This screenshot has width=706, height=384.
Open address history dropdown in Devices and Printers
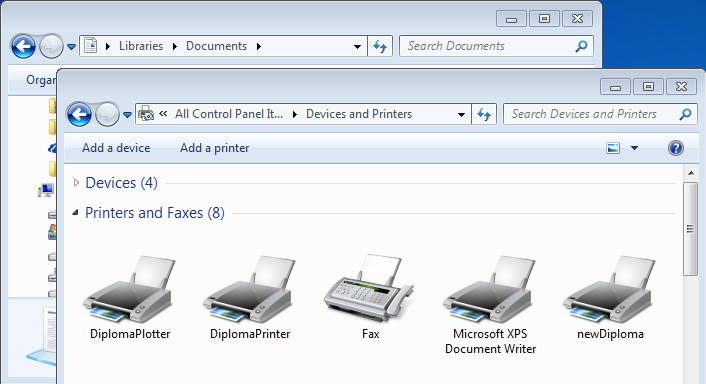(461, 114)
